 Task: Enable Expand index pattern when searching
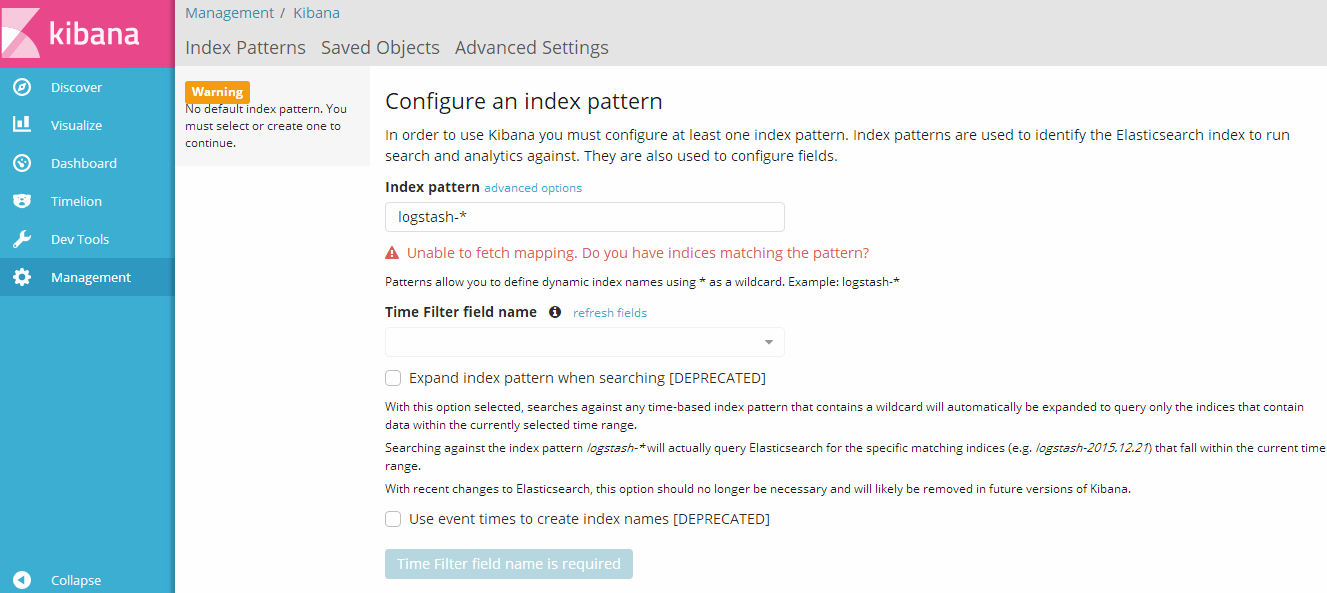393,378
